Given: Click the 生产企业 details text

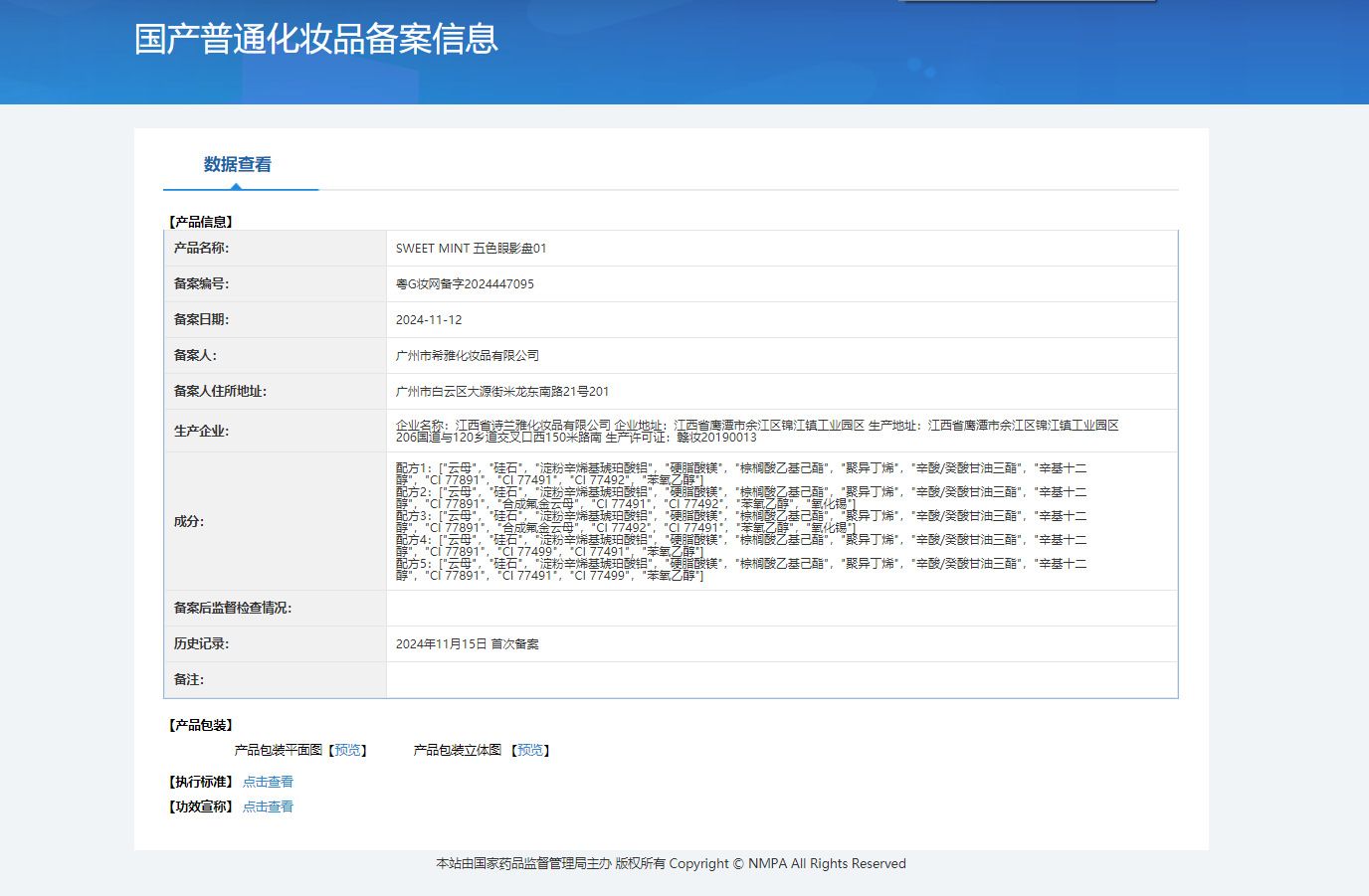Looking at the screenshot, I should [x=756, y=431].
